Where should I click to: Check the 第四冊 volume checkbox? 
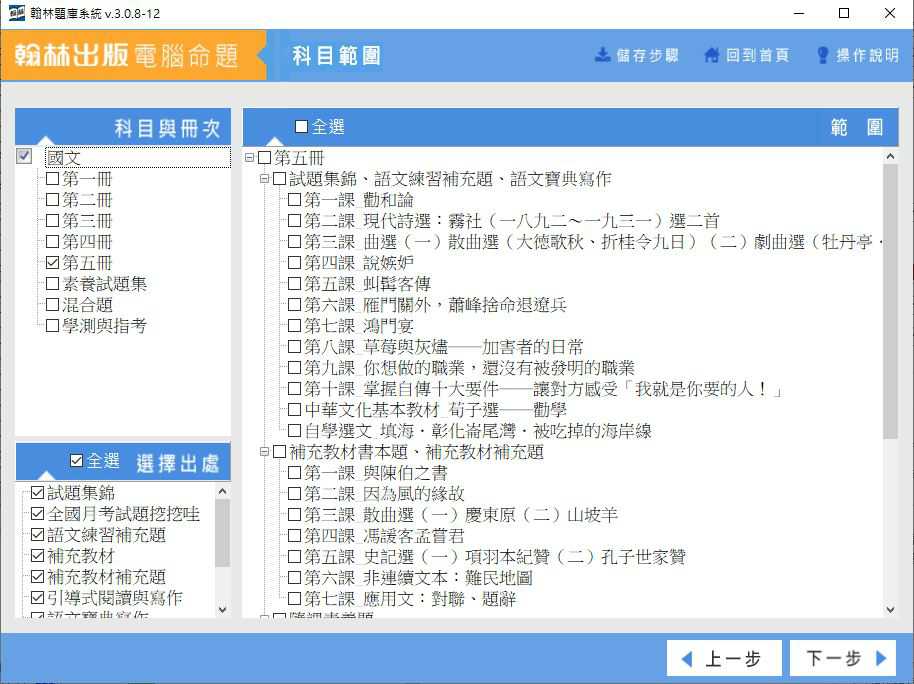pos(52,241)
